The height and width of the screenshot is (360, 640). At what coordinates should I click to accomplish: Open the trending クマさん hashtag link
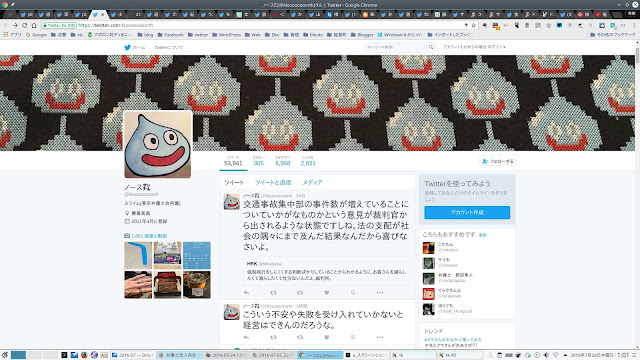[453, 340]
